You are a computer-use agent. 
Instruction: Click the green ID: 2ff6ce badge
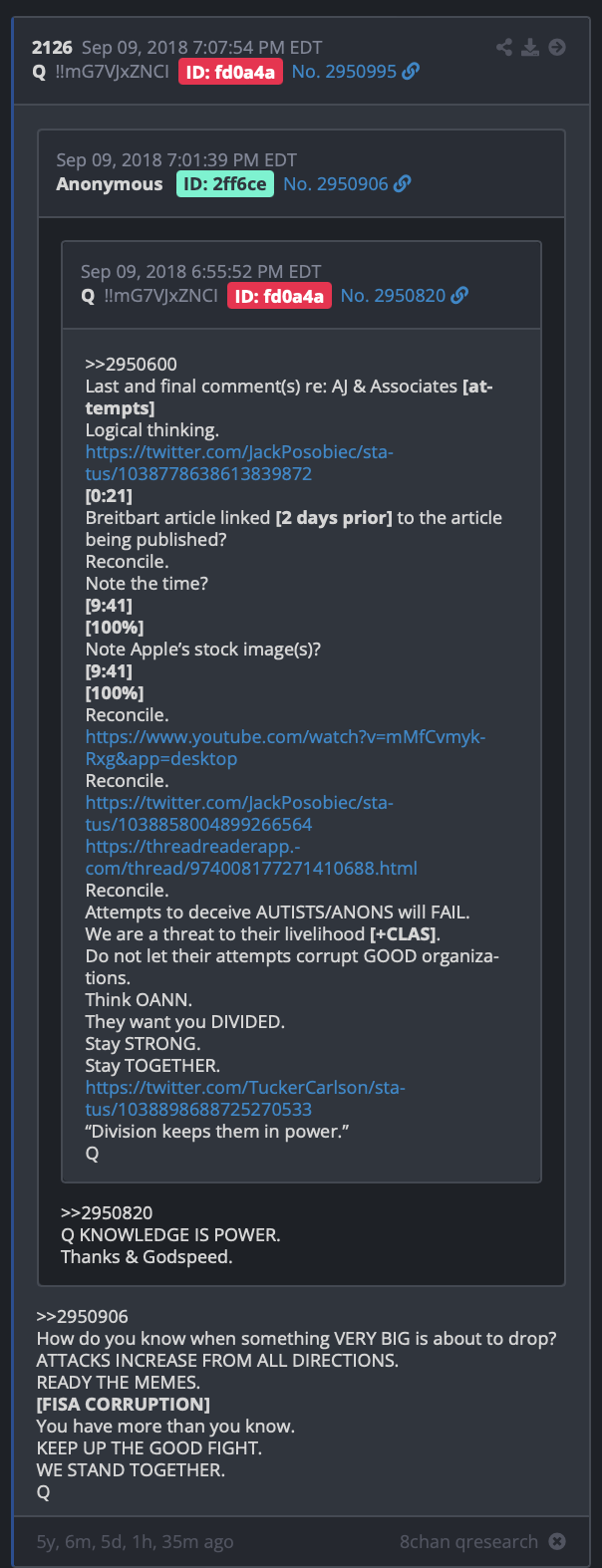225,183
